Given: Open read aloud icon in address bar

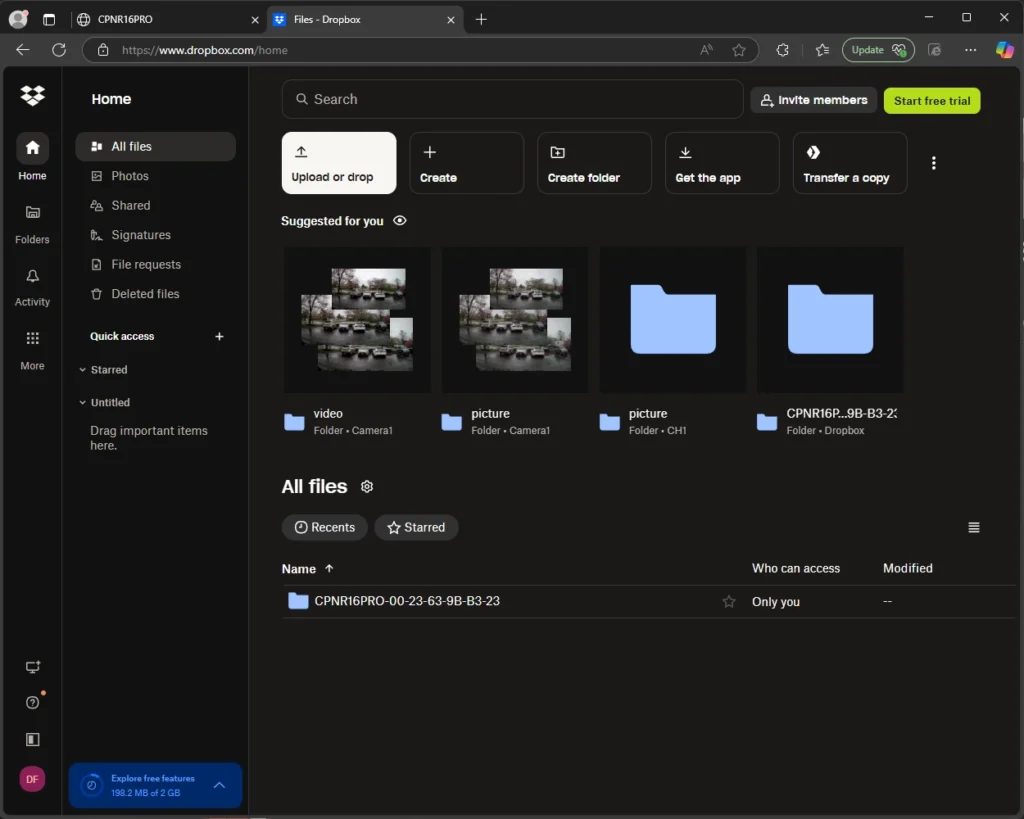Looking at the screenshot, I should click(706, 50).
